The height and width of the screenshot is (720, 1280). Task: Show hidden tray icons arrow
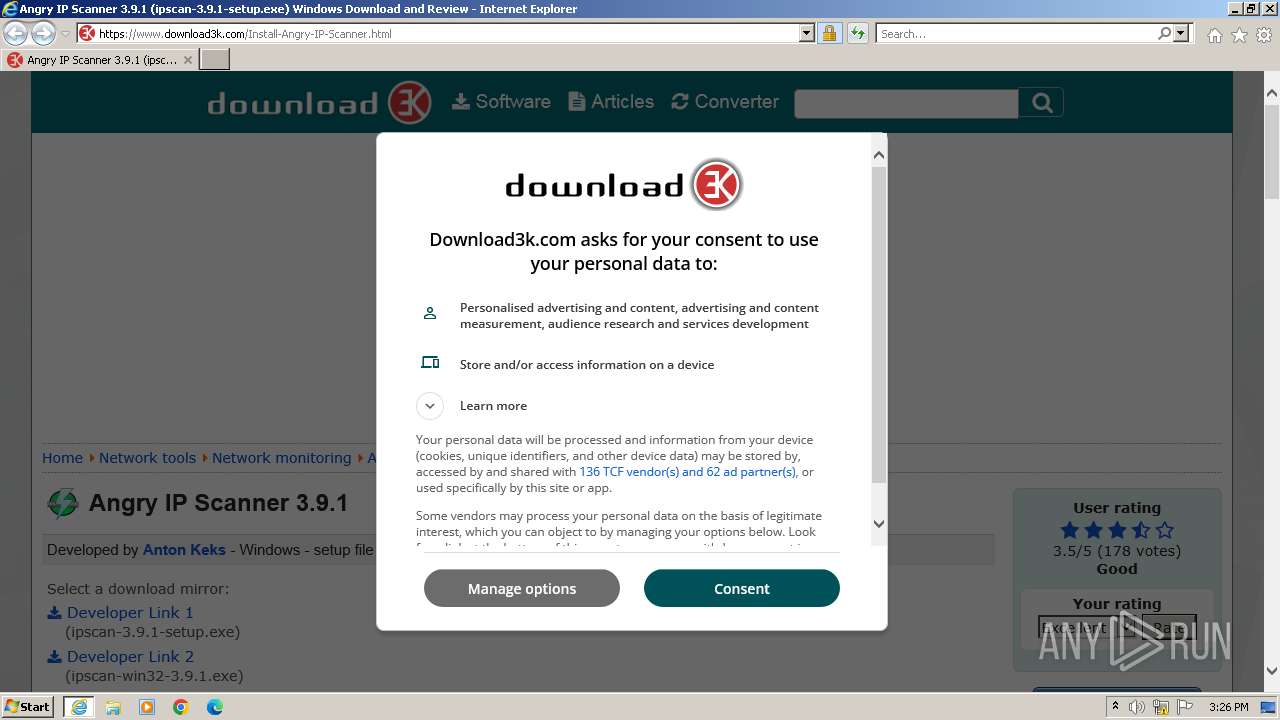[x=1115, y=706]
